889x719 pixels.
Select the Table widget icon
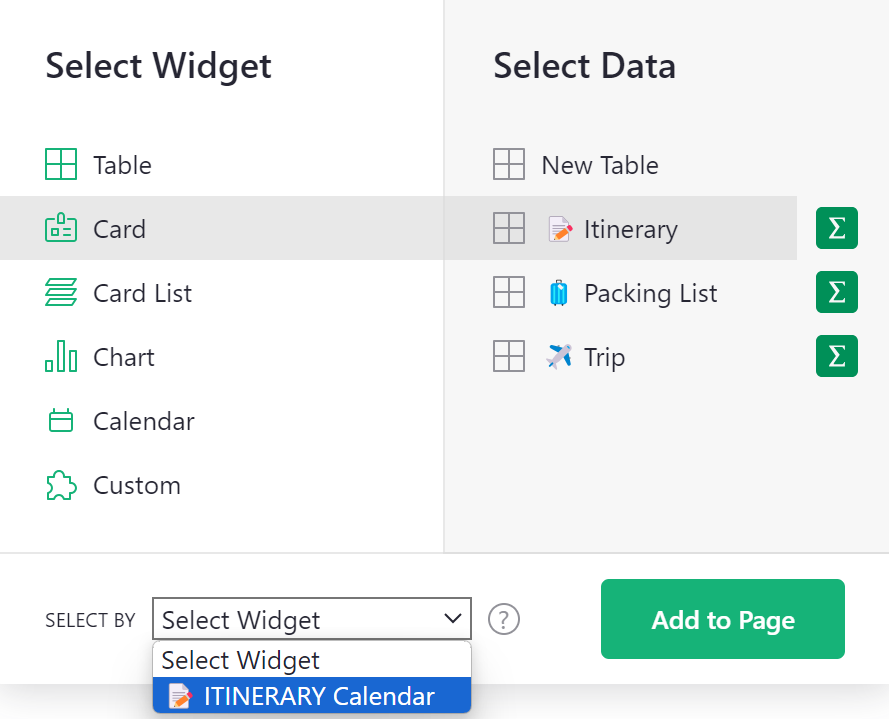pyautogui.click(x=61, y=165)
